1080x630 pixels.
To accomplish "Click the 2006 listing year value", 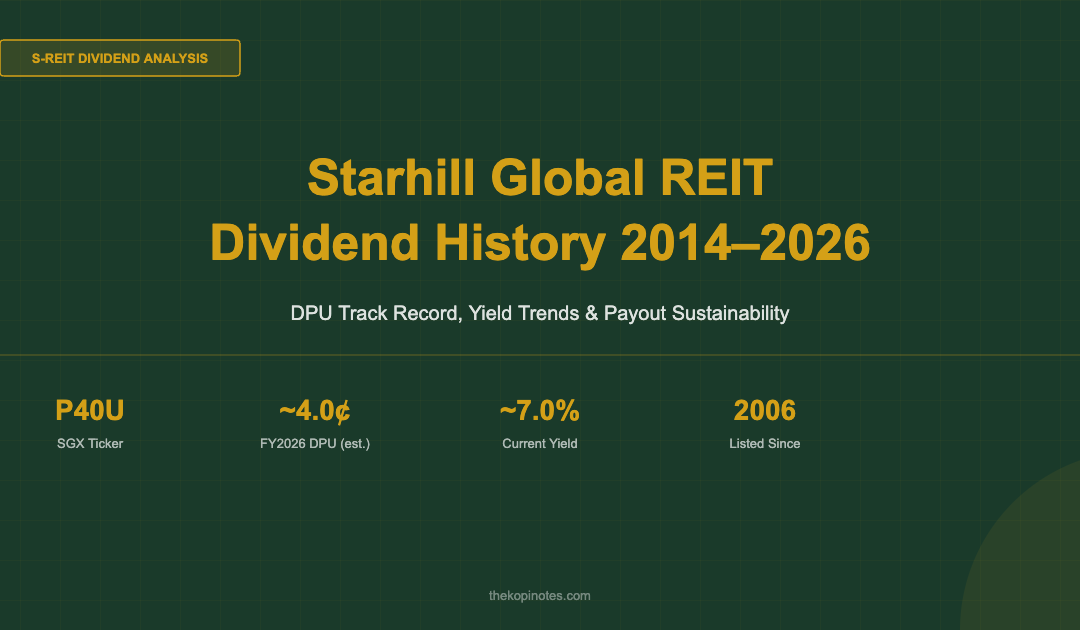I will (x=765, y=410).
